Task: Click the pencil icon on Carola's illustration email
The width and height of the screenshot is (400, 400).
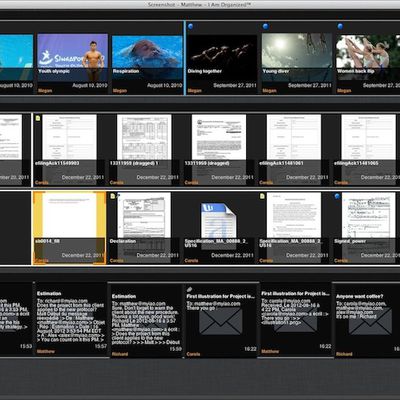Action: pyautogui.click(x=190, y=289)
